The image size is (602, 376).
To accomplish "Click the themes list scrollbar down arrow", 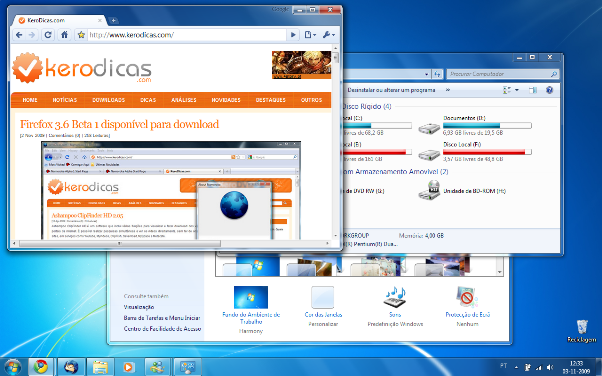I will (499, 272).
